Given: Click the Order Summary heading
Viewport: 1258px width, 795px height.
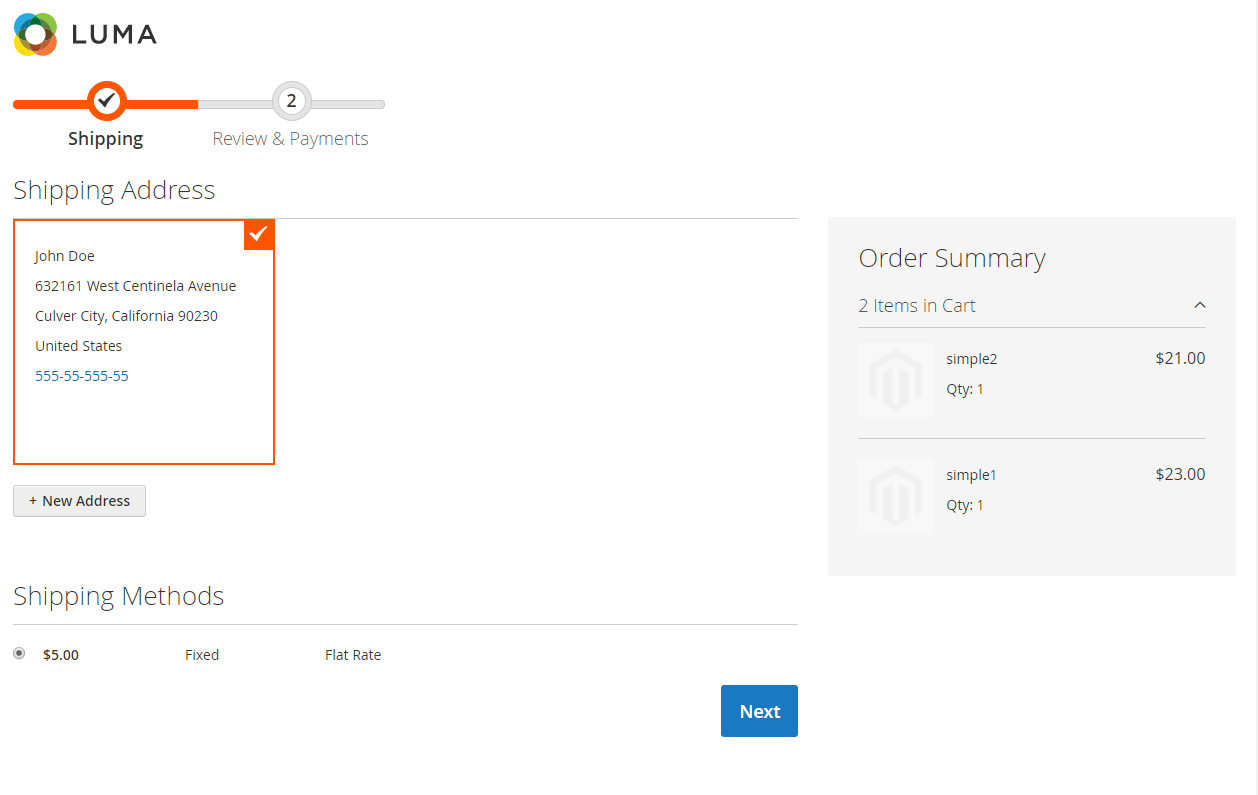Looking at the screenshot, I should 952,258.
